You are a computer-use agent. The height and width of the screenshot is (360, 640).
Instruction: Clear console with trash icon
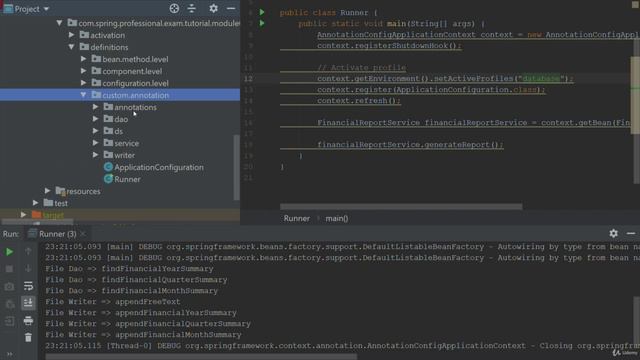pos(28,338)
